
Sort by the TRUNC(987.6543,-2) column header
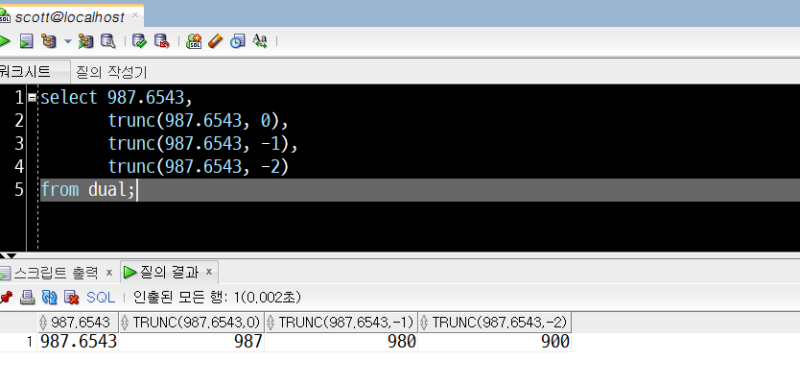494,322
